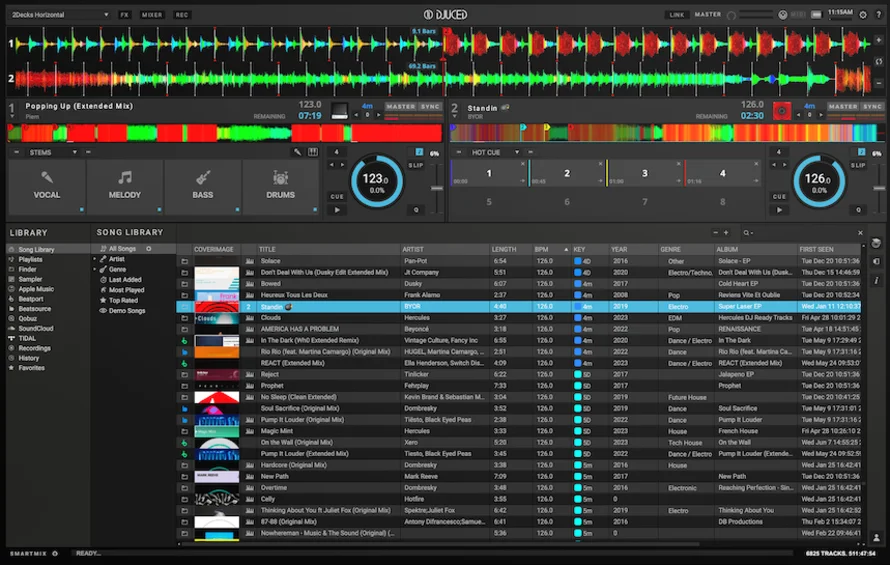890x565 pixels.
Task: Click the piano keys icon on deck 1
Action: [313, 152]
